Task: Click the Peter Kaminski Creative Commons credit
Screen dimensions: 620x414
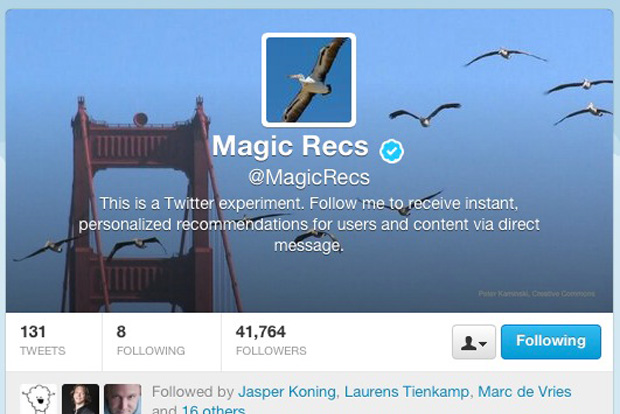Action: pyautogui.click(x=536, y=293)
